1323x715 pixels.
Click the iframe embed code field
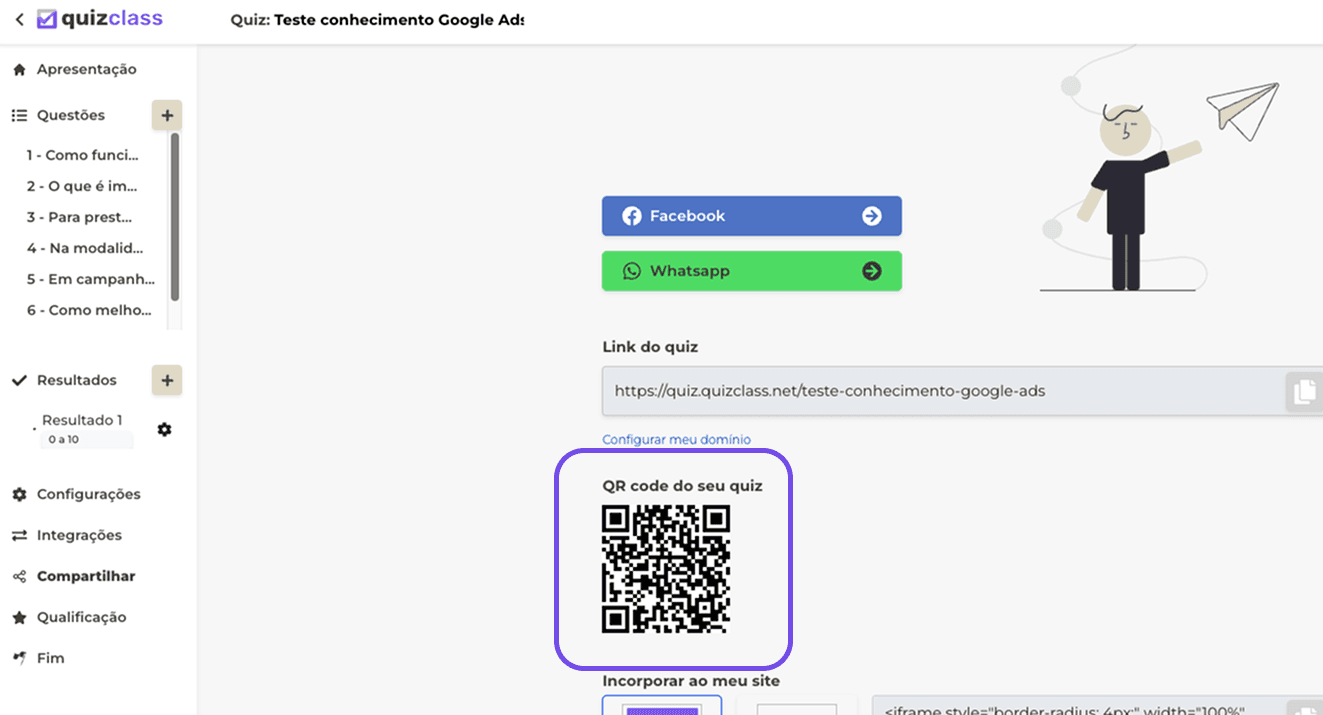[x=1079, y=706]
